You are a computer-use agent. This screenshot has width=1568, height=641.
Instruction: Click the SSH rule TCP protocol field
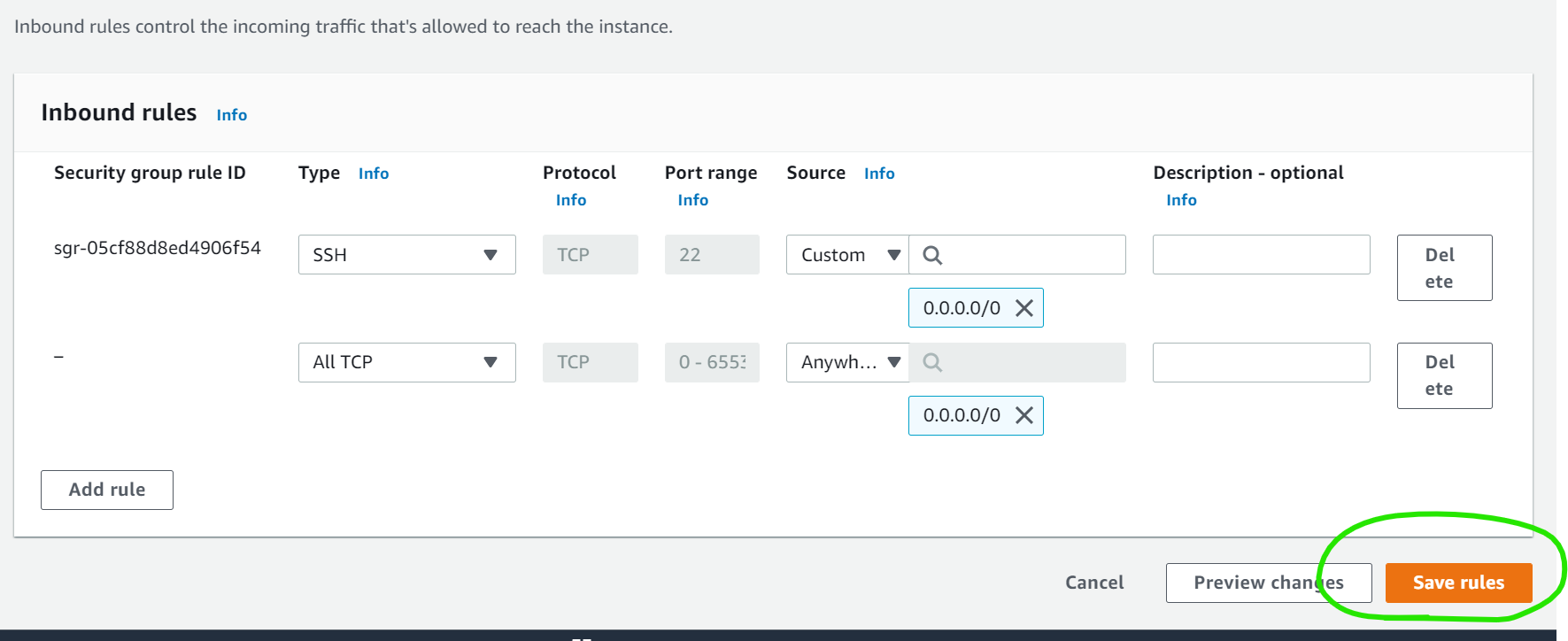click(591, 255)
